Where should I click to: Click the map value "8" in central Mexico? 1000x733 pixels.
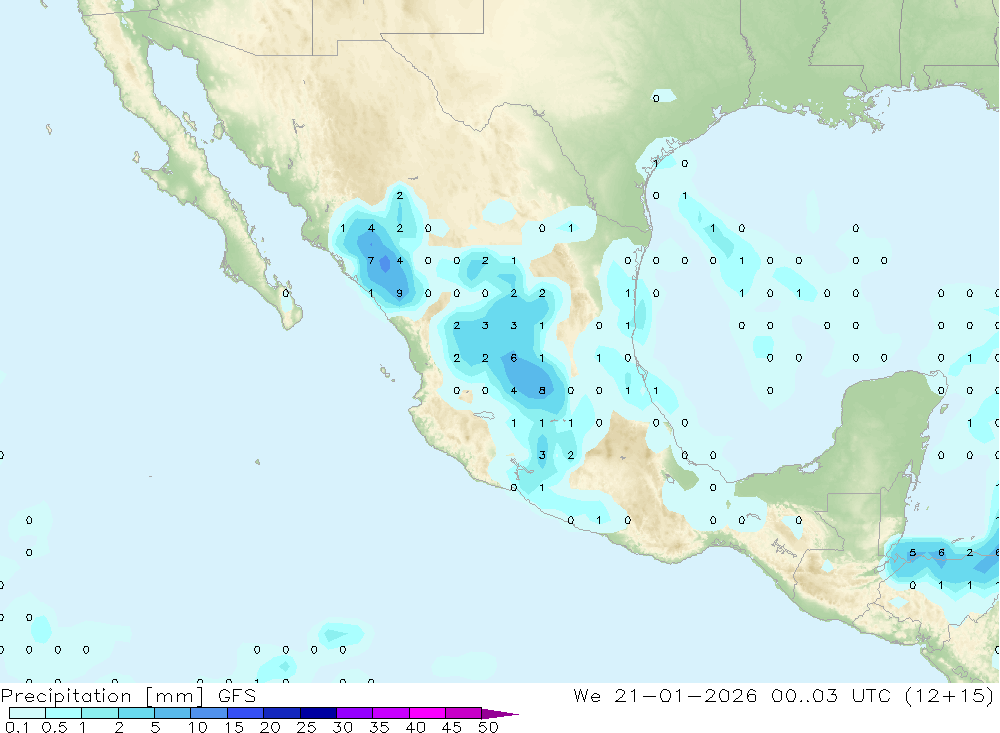point(542,390)
